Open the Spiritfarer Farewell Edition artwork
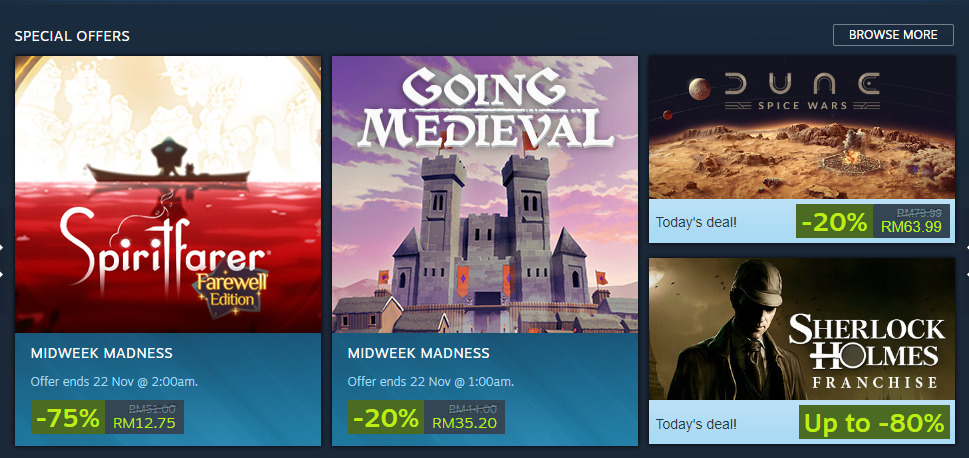Image resolution: width=969 pixels, height=458 pixels. click(x=168, y=194)
